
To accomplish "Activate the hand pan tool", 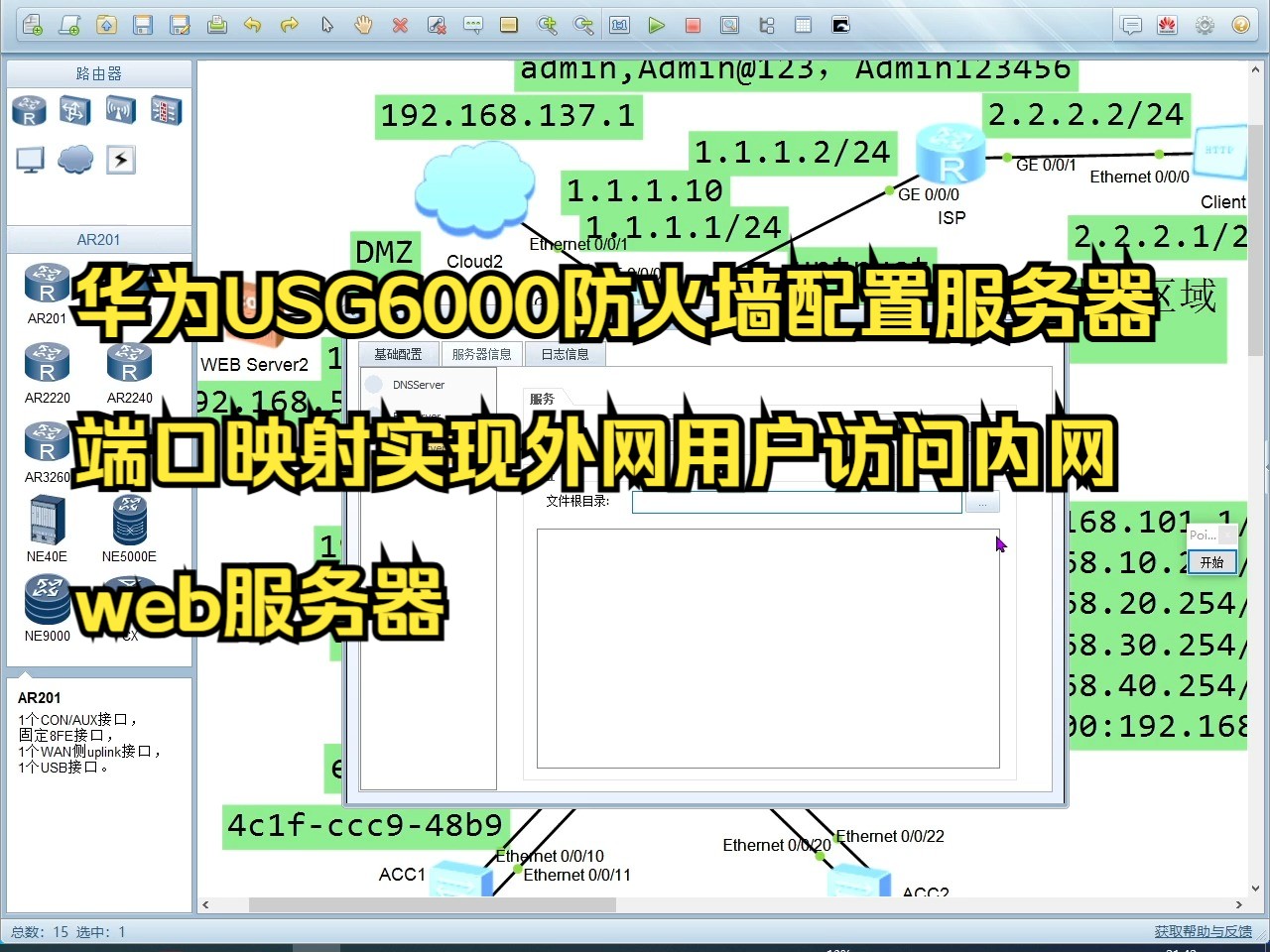I will [x=363, y=25].
